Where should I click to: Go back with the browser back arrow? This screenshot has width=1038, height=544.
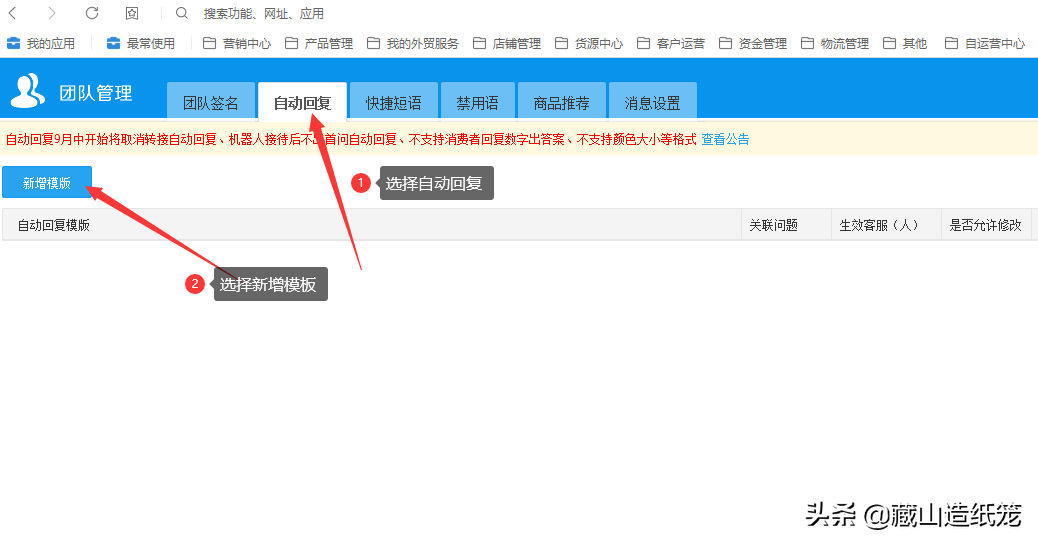[12, 13]
